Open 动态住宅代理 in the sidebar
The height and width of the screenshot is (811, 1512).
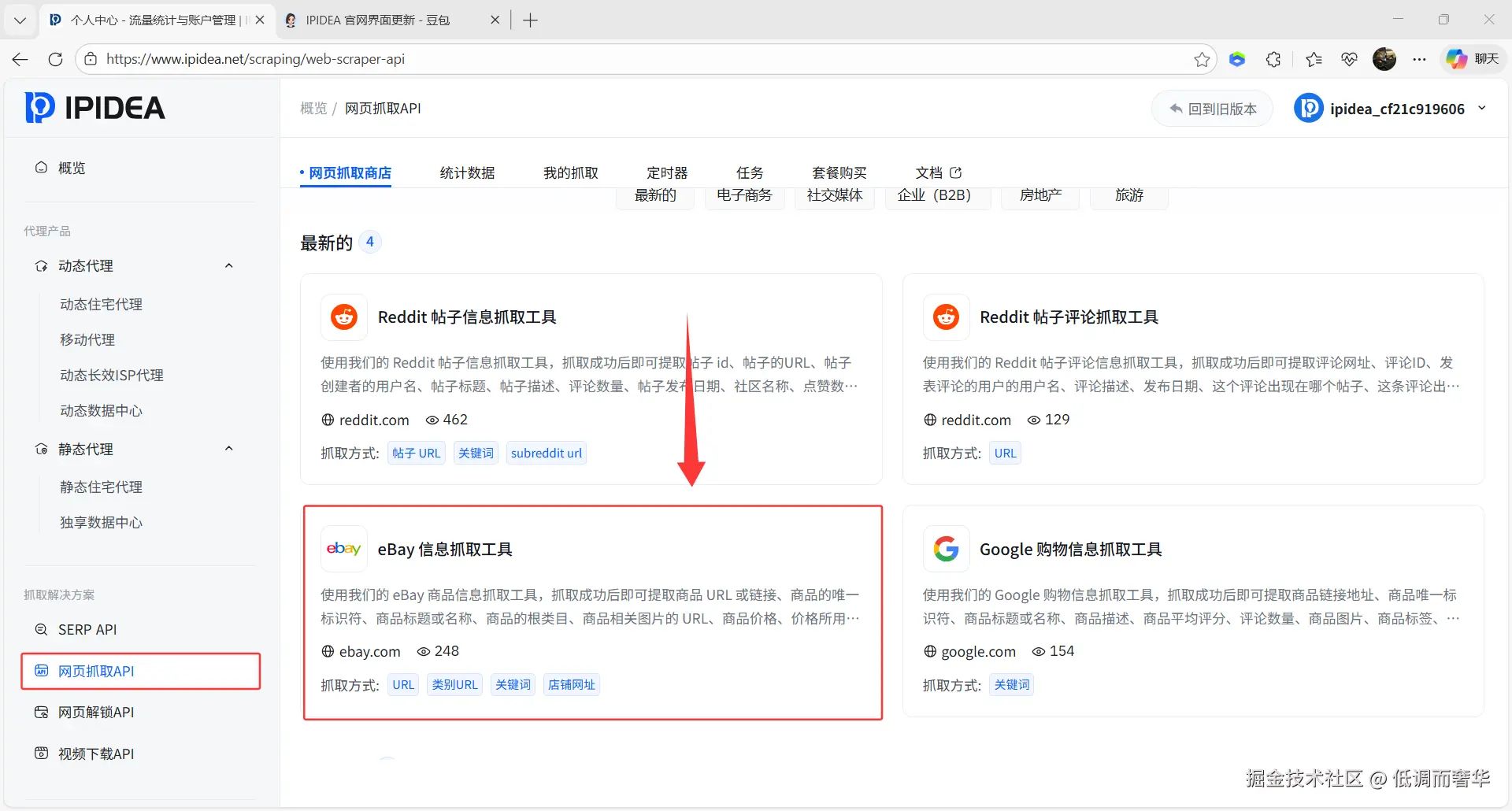tap(101, 304)
